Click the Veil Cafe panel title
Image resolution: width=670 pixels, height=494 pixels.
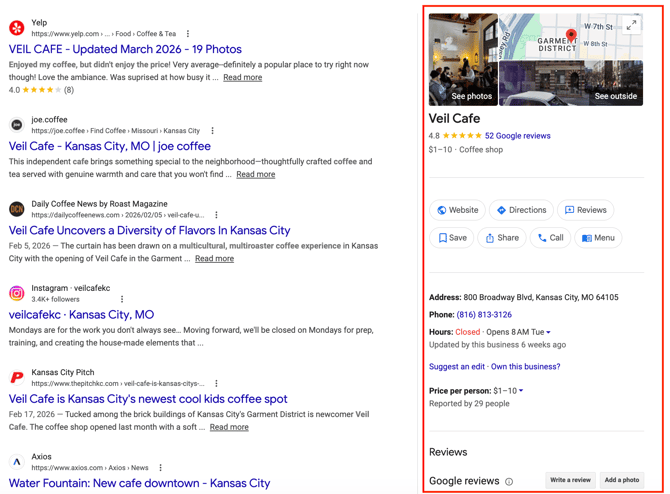[x=454, y=118]
